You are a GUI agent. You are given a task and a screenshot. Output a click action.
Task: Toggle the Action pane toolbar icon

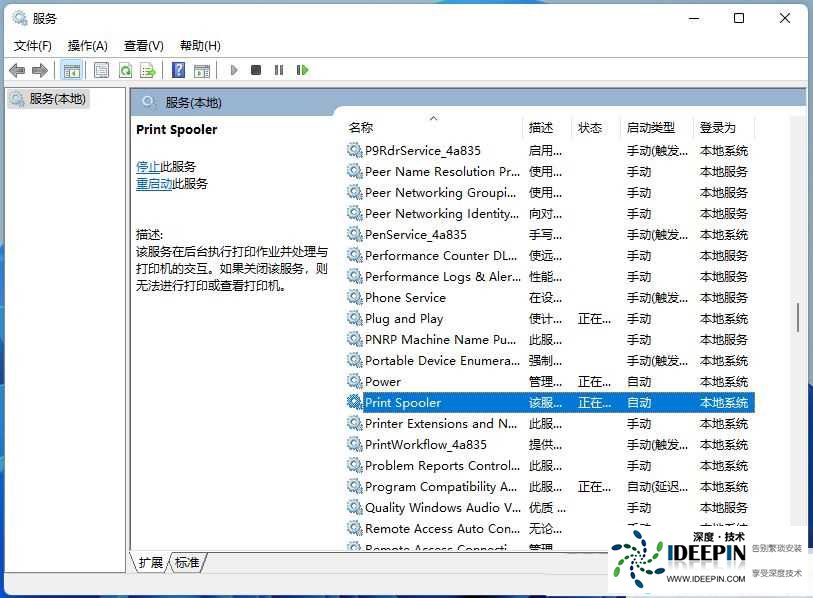tap(202, 71)
